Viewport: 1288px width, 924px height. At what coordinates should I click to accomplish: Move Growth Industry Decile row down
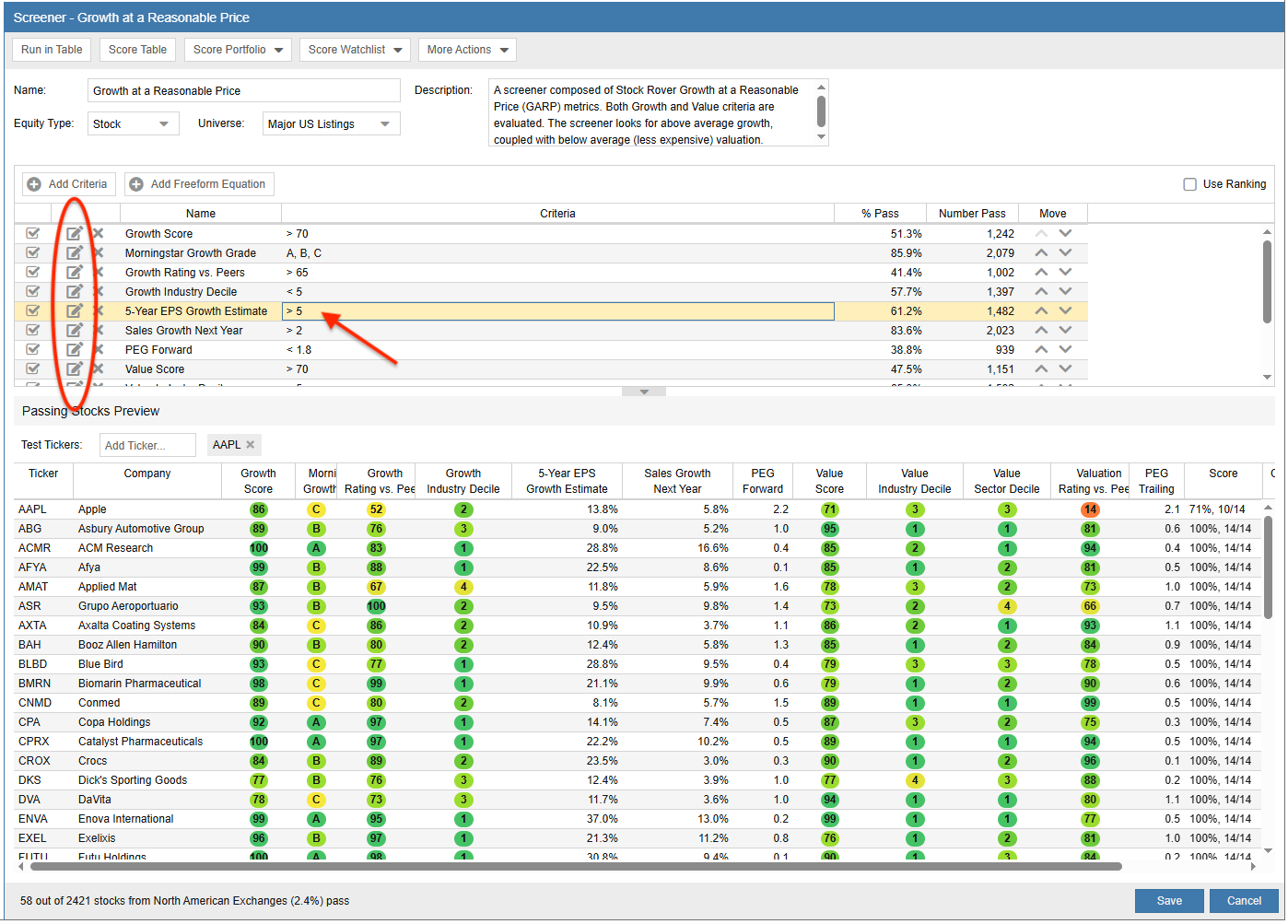point(1065,292)
